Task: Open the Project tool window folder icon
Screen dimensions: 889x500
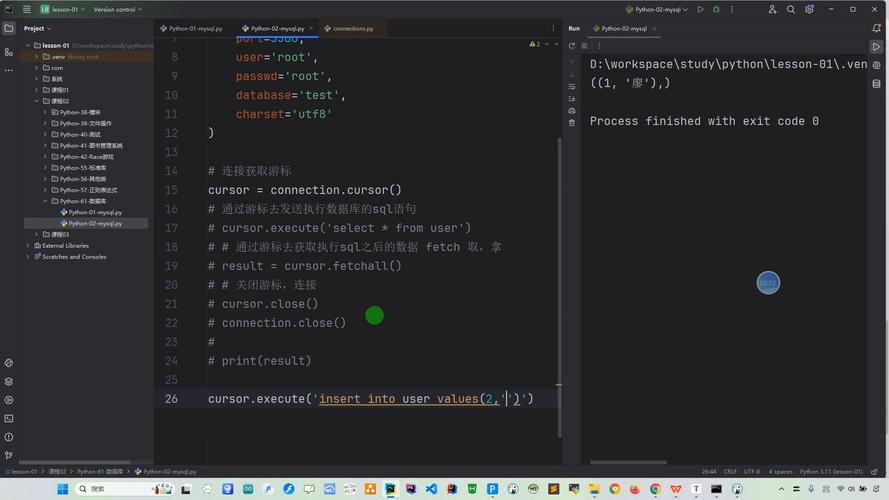Action: 9,28
